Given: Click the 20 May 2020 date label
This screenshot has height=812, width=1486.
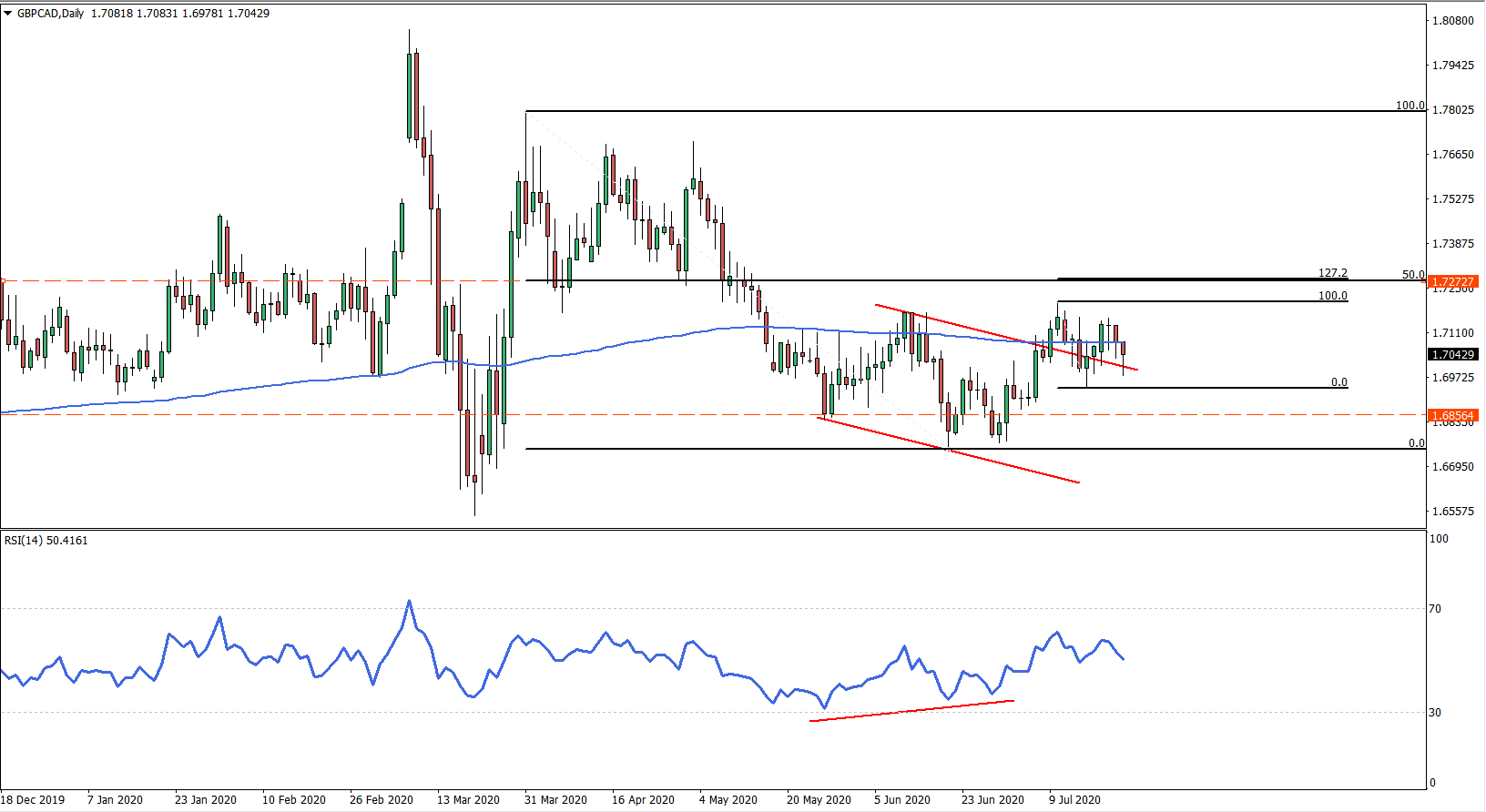Looking at the screenshot, I should click(819, 800).
